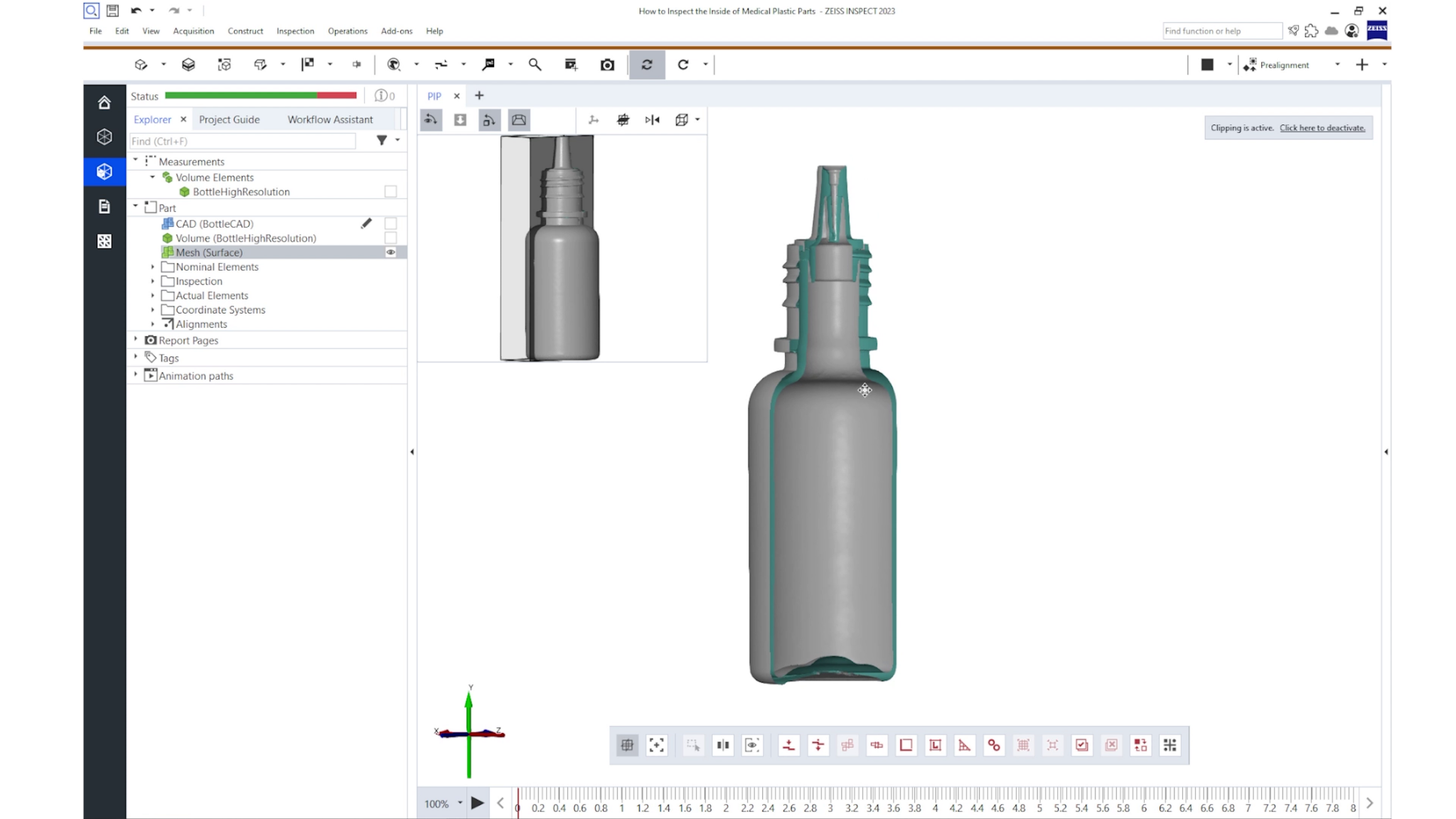Switch to the Workflow Assistant tab
1456x819 pixels.
[330, 119]
